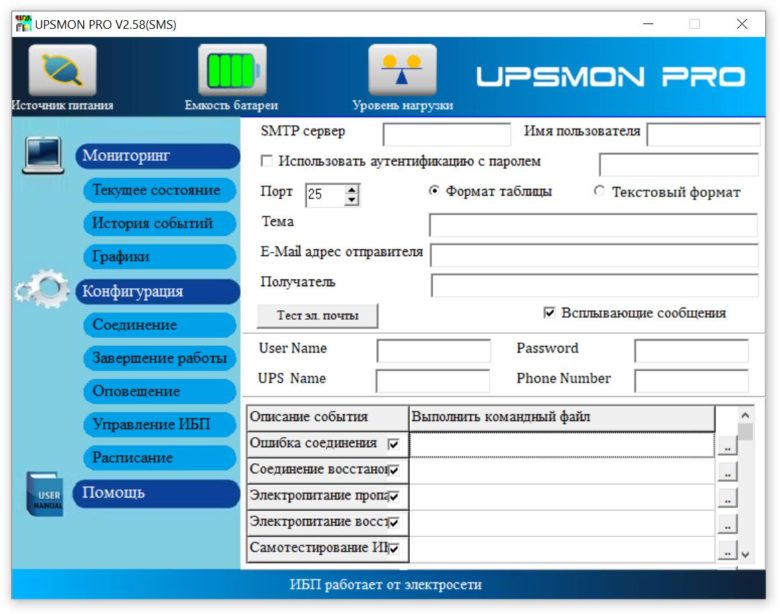Screen dimensions: 780x614
Task: Click the UPS Name input field
Action: [x=433, y=381]
